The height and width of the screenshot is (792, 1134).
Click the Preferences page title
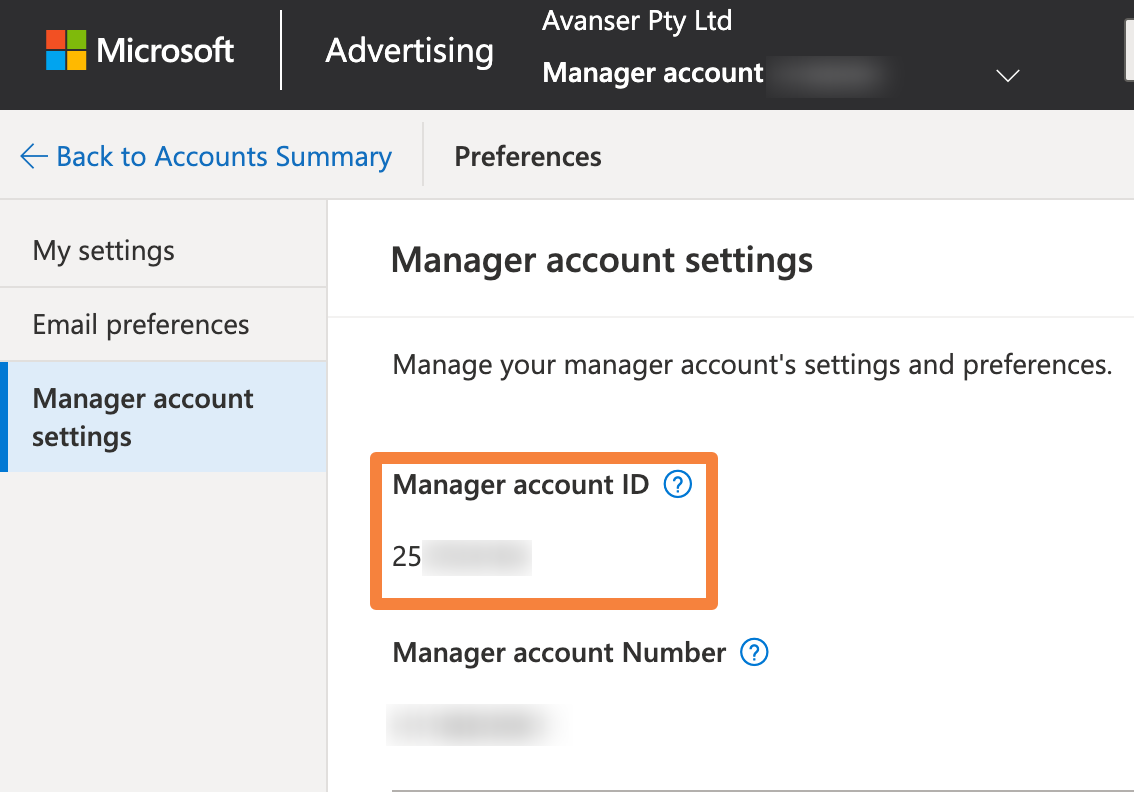(x=528, y=157)
